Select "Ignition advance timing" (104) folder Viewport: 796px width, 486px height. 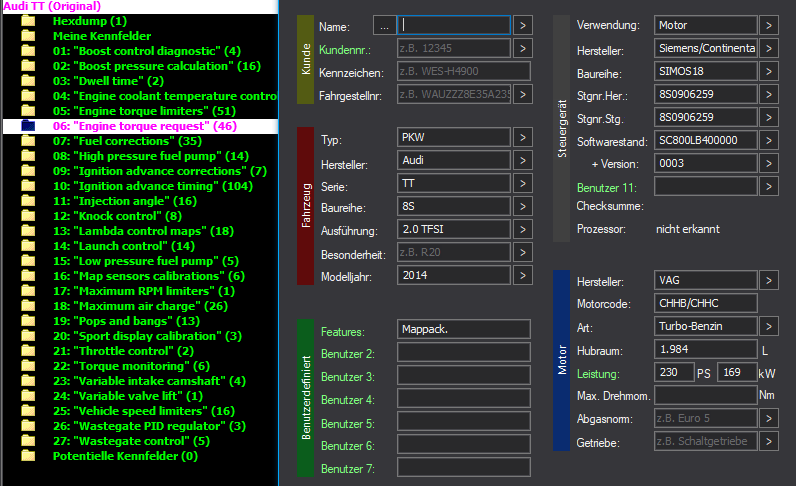[153, 186]
